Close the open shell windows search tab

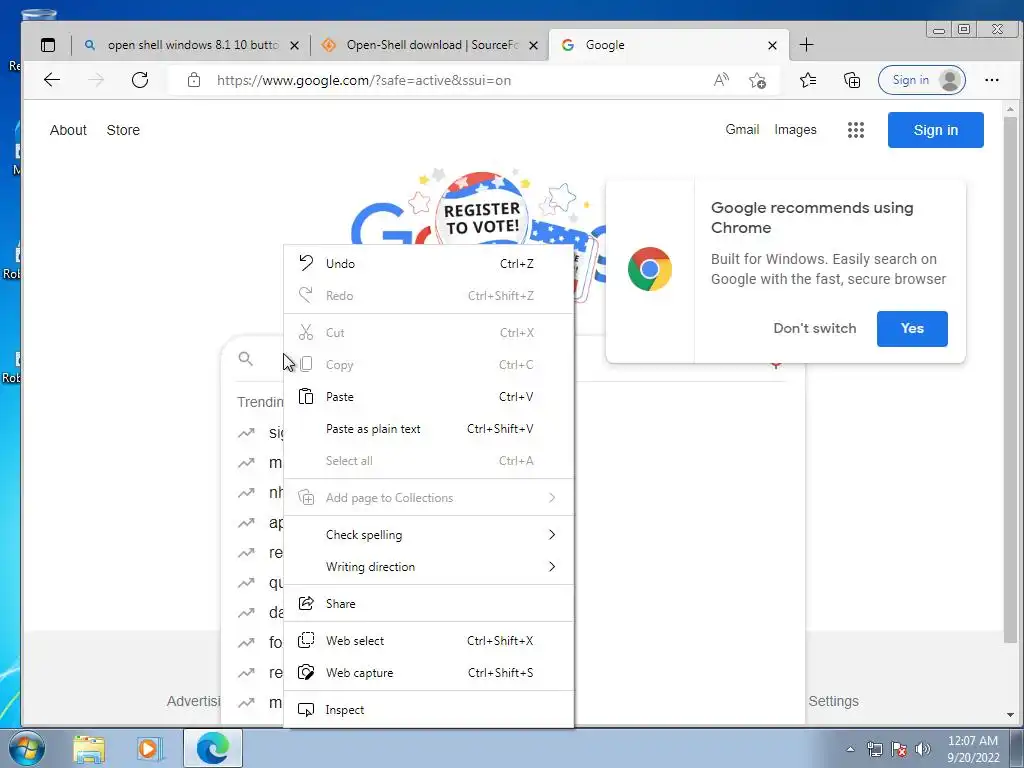[x=295, y=45]
